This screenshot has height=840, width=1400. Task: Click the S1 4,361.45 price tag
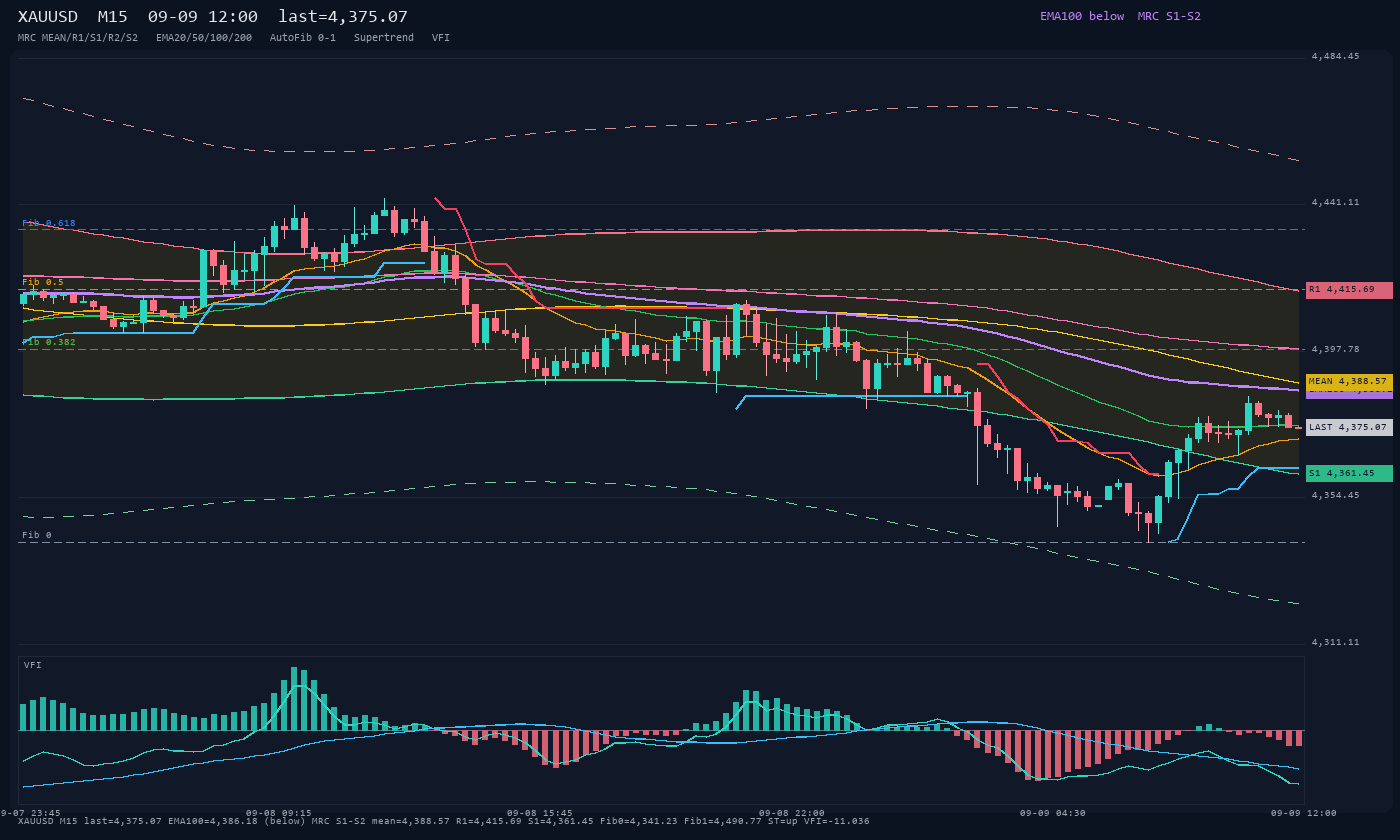coord(1349,473)
